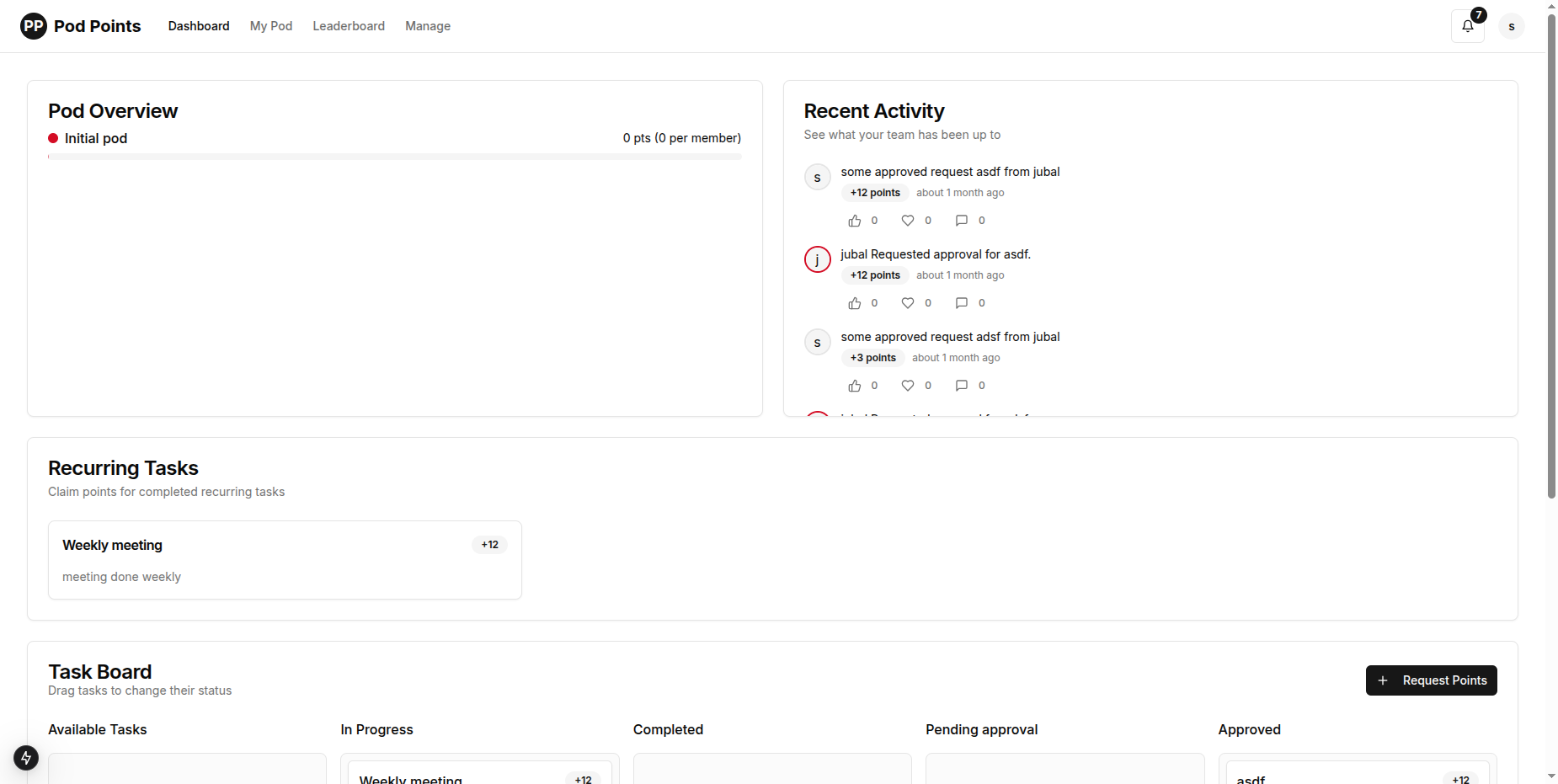
Task: Open the notifications bell icon
Action: point(1467,26)
